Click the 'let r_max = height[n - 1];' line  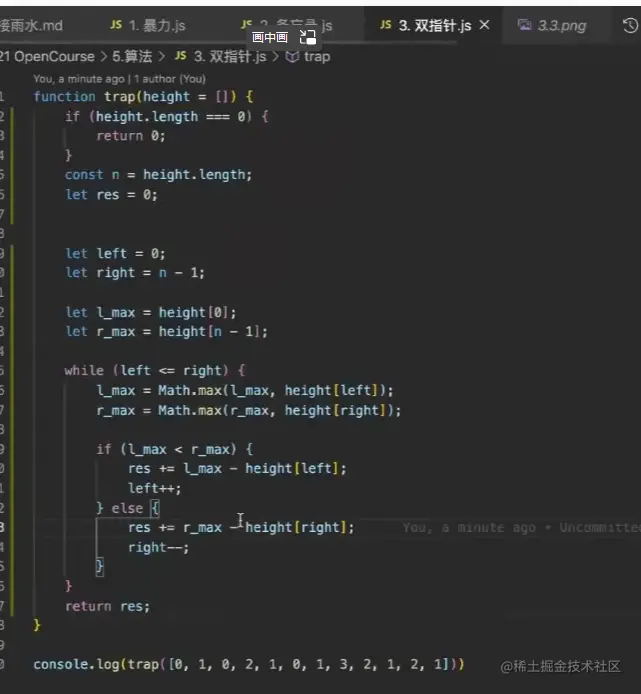[x=166, y=332]
